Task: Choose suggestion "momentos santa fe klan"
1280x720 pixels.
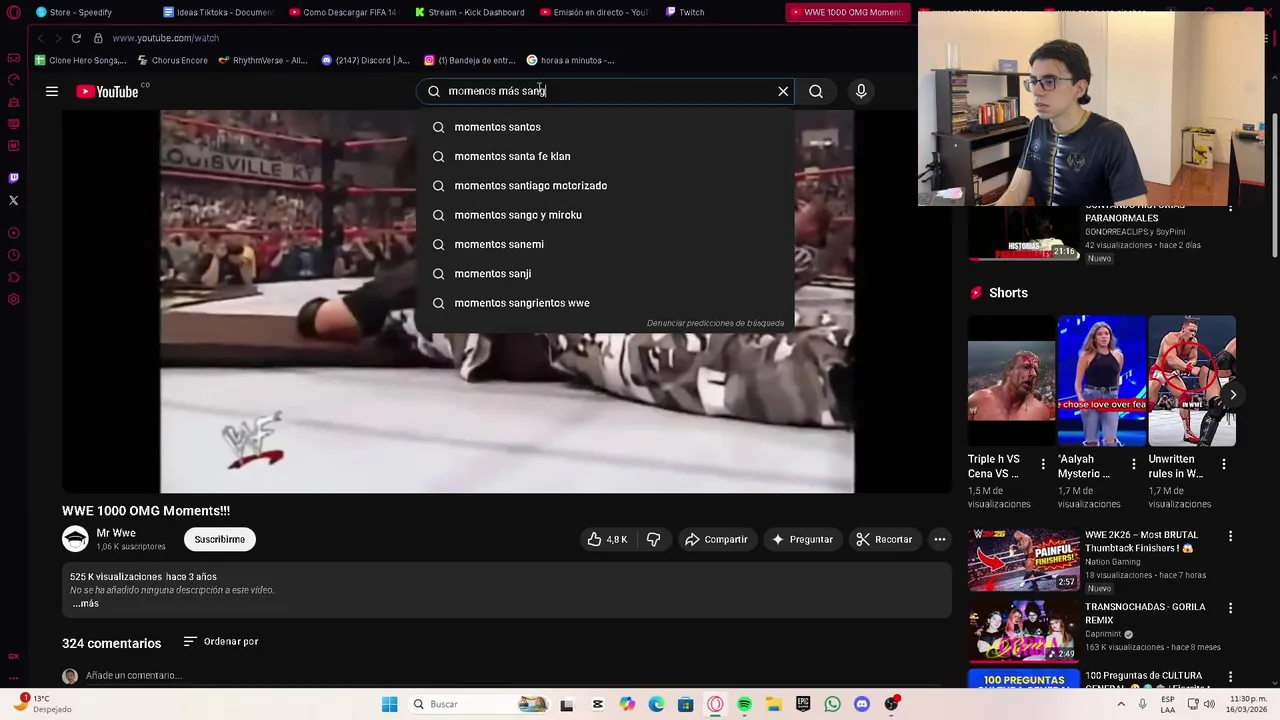Action: click(605, 156)
